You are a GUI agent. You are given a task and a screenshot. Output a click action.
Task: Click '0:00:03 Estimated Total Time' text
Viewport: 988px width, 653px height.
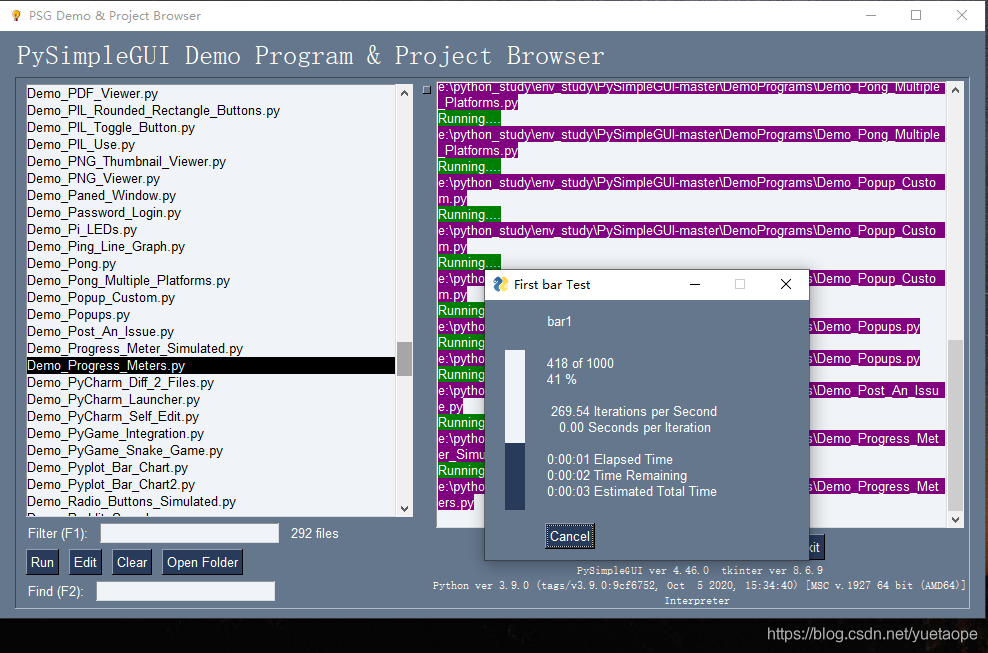point(631,492)
